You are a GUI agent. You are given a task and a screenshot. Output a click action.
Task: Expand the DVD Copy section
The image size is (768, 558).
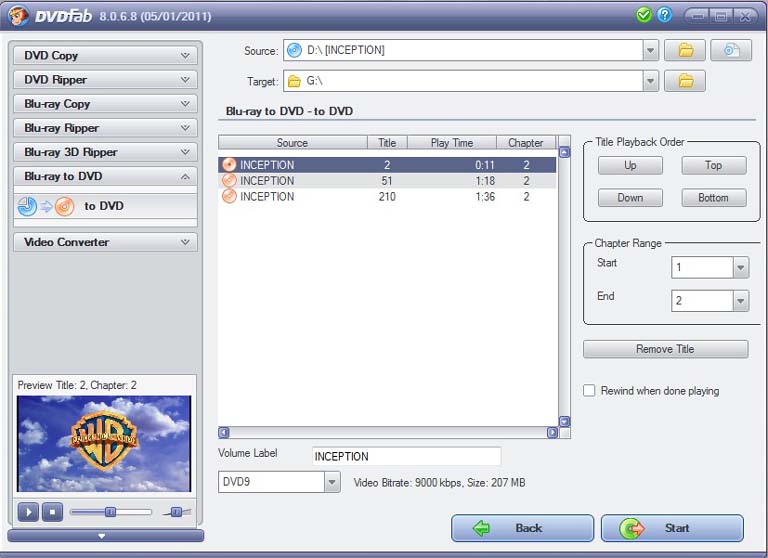click(x=105, y=55)
